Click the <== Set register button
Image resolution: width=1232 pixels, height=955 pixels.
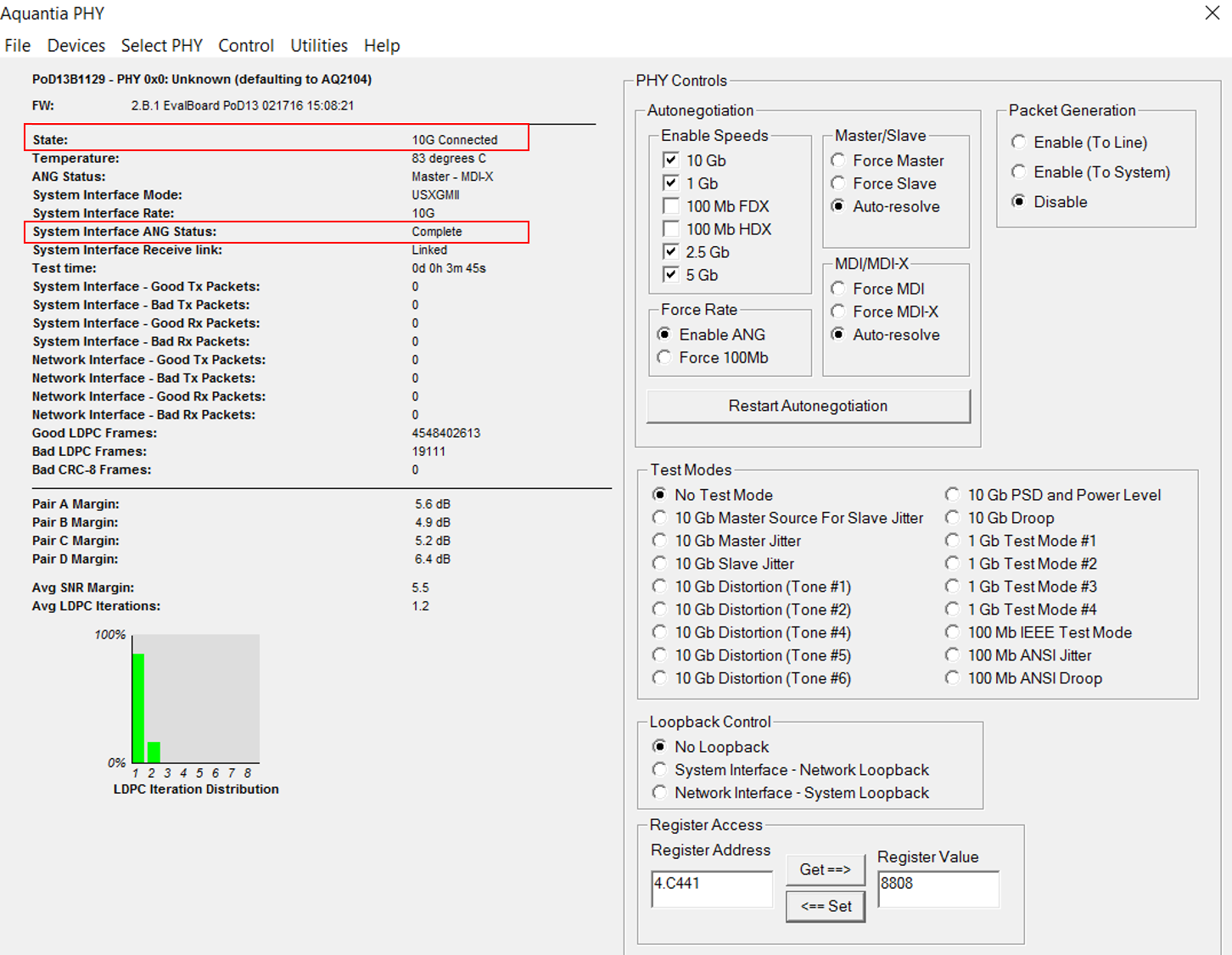[x=826, y=907]
